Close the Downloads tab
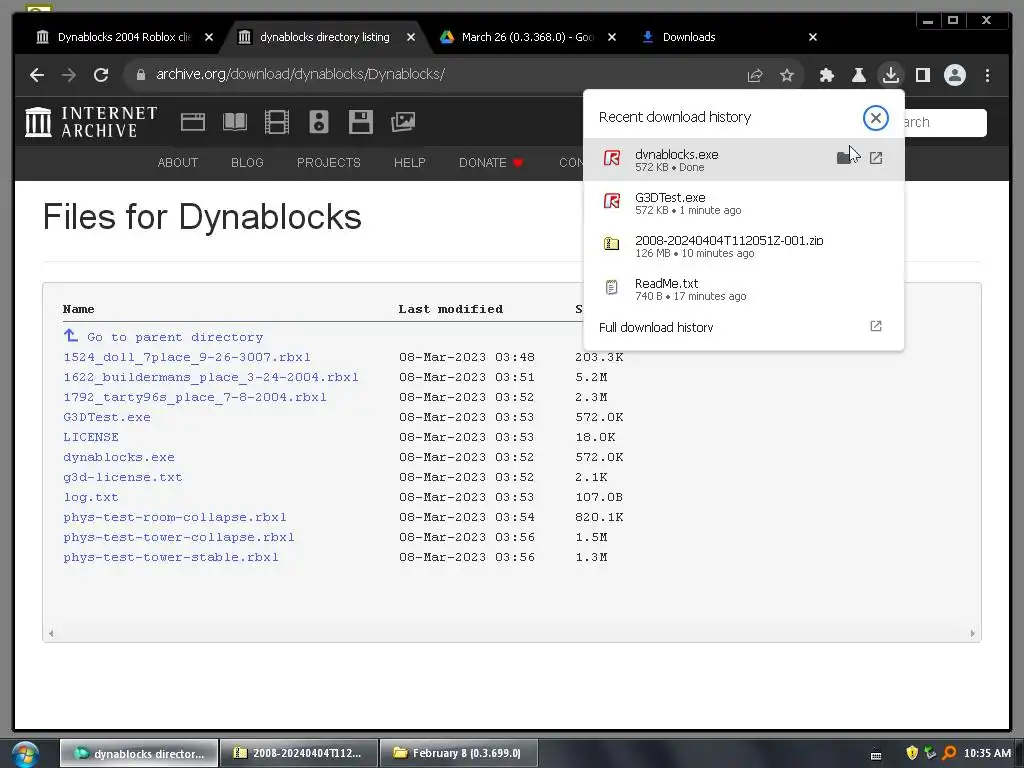The width and height of the screenshot is (1024, 768). pyautogui.click(x=813, y=37)
